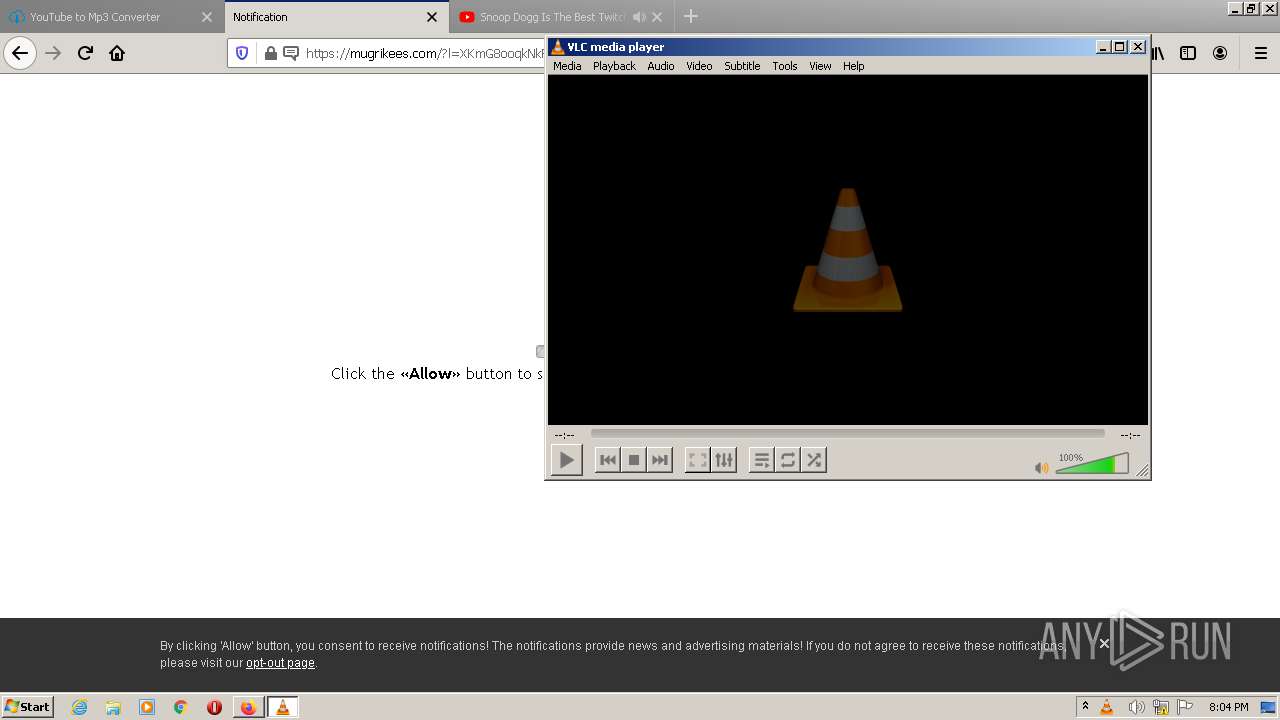Open the tracking protection shield icon

[x=242, y=53]
